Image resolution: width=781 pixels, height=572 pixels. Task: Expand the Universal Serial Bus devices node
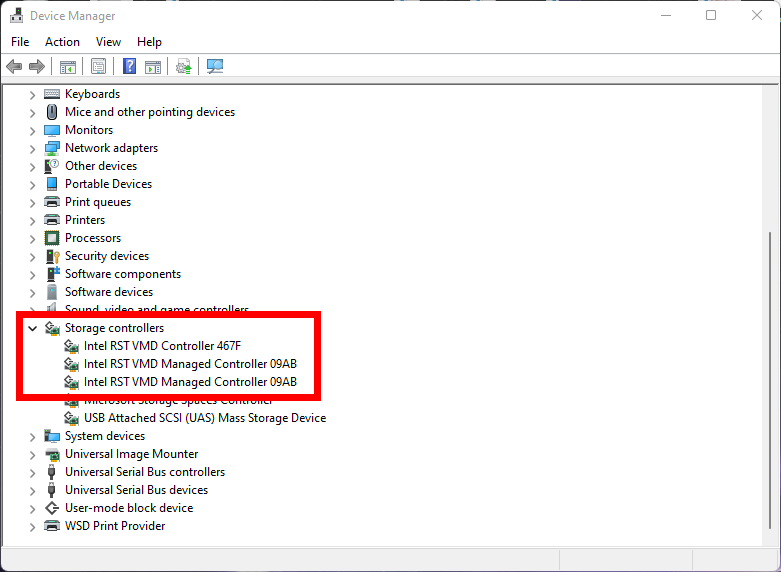32,491
